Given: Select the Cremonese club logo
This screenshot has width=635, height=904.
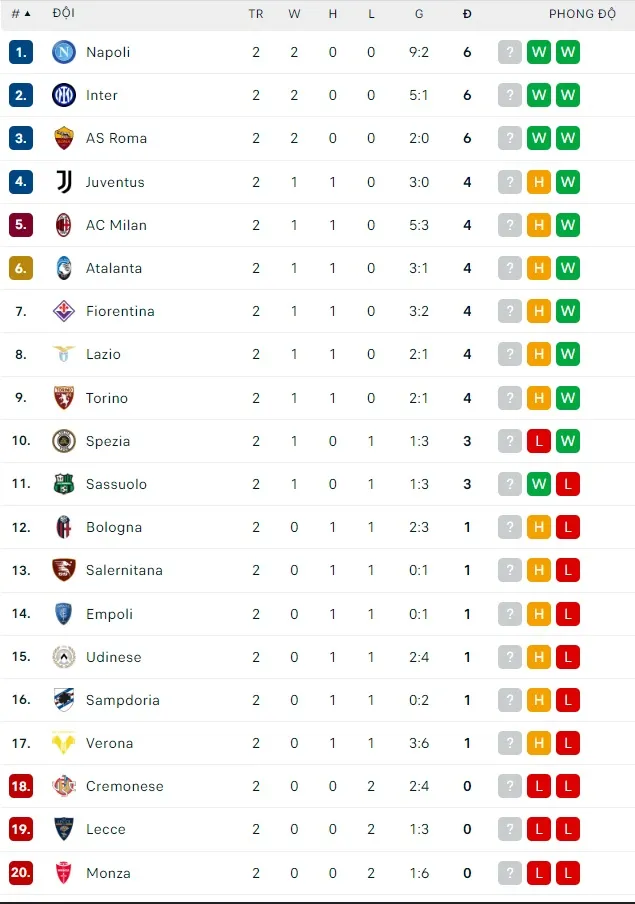Looking at the screenshot, I should tap(63, 786).
